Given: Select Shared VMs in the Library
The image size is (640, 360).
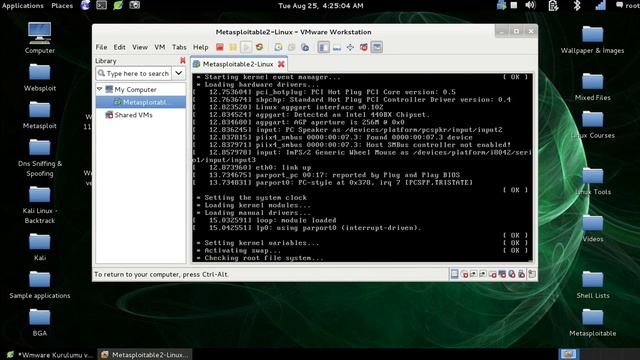Looking at the screenshot, I should [129, 115].
